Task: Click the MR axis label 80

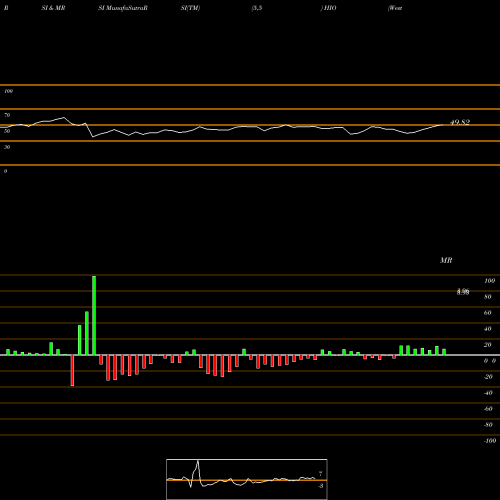Action: point(488,297)
